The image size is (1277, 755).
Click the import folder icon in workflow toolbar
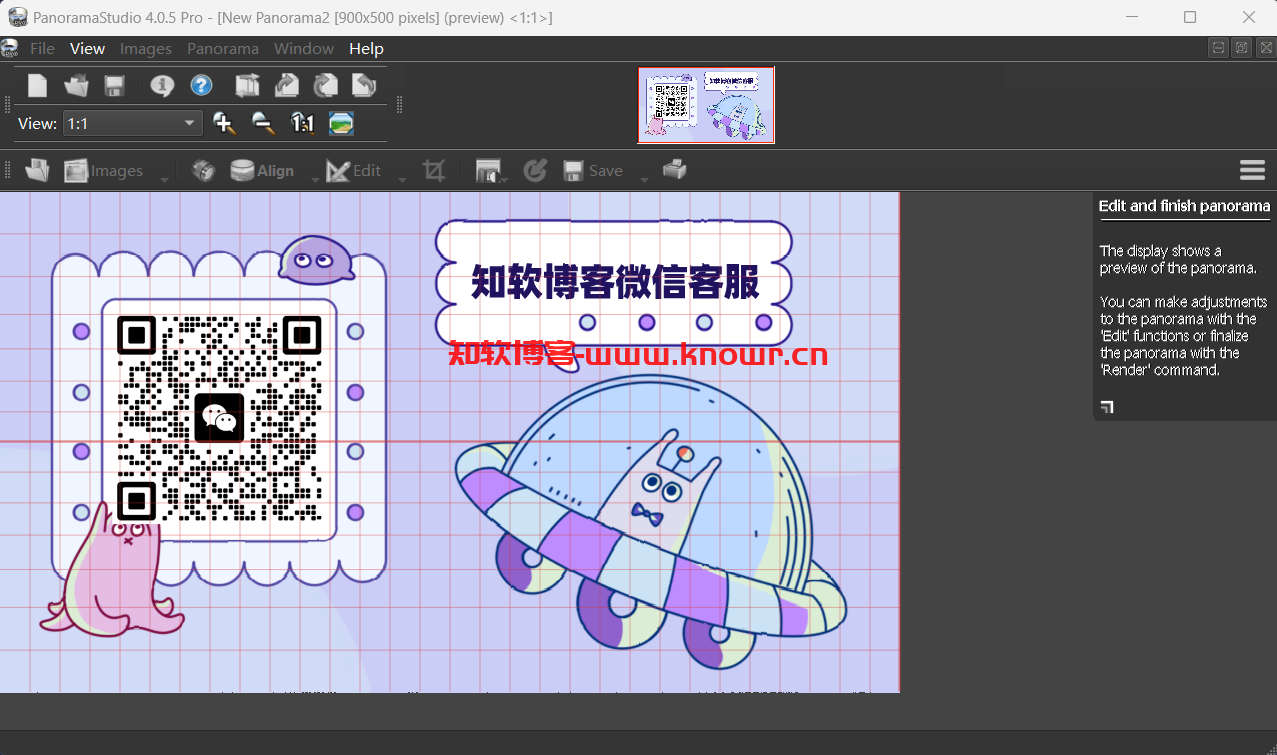pyautogui.click(x=38, y=171)
